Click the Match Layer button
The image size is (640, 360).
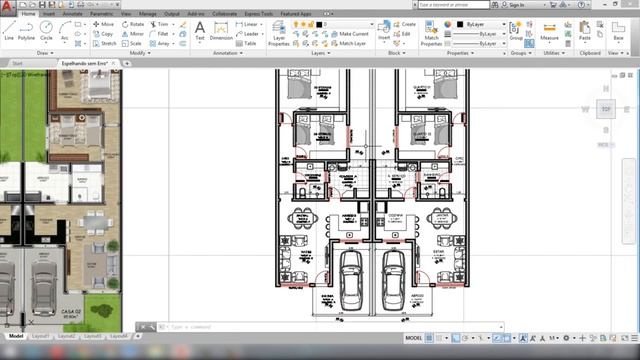(x=348, y=43)
